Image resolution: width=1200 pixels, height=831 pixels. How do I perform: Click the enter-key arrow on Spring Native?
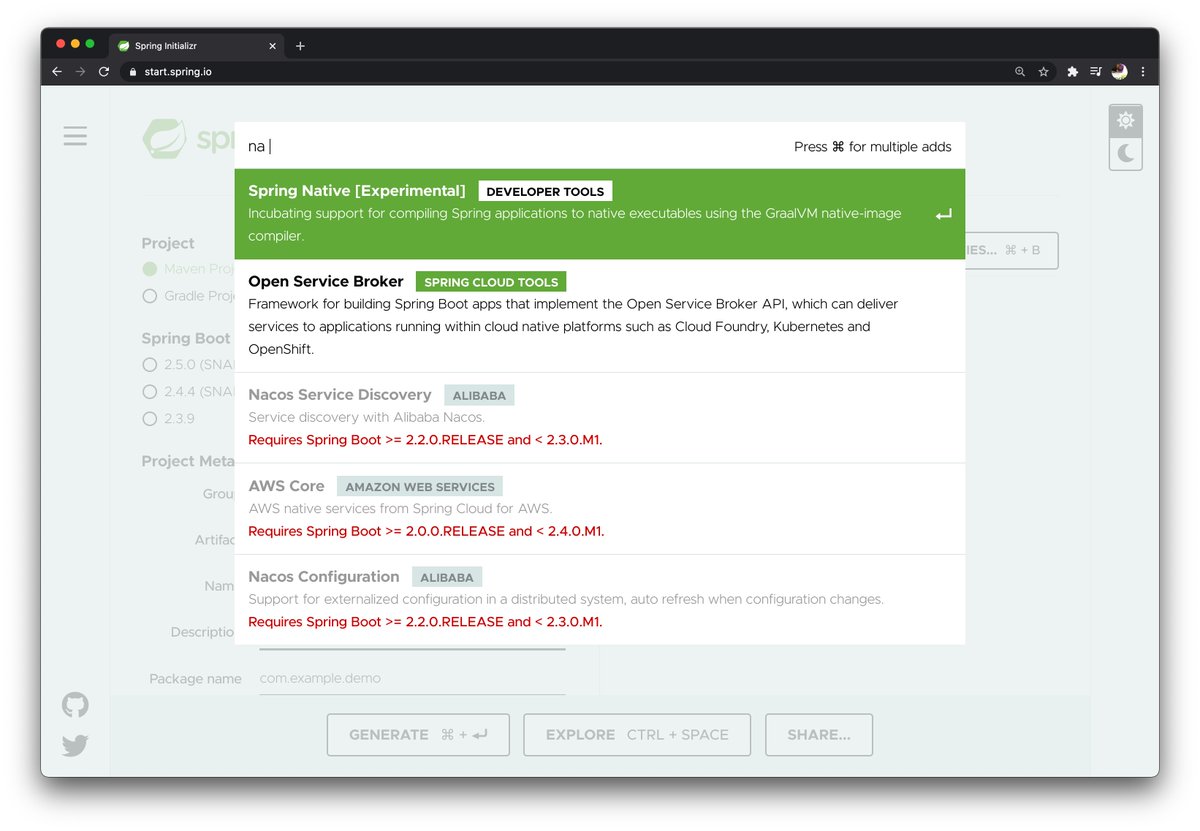tap(943, 215)
